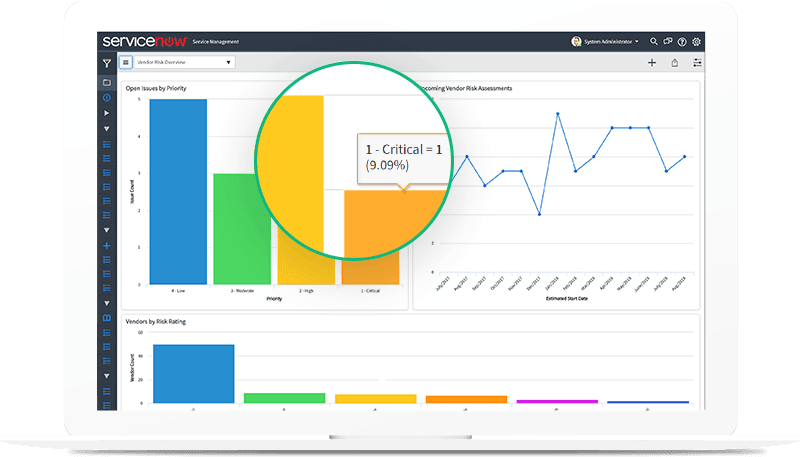Viewport: 800px width, 457px height.
Task: Click the Vendors by Risk Rating title
Action: [x=156, y=321]
